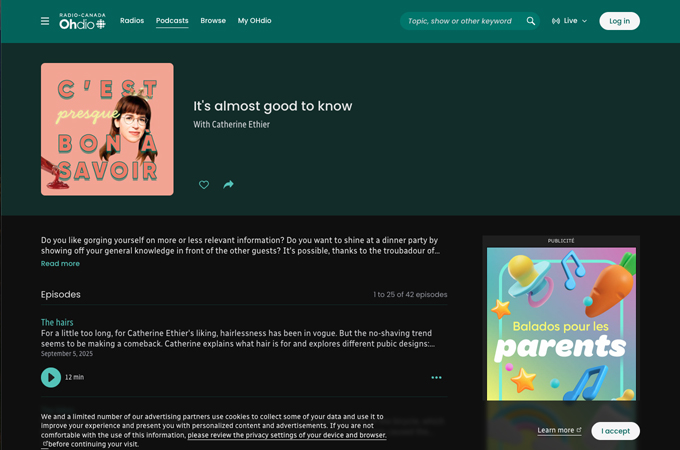Open the privacy settings review link
The width and height of the screenshot is (680, 450).
click(x=287, y=435)
